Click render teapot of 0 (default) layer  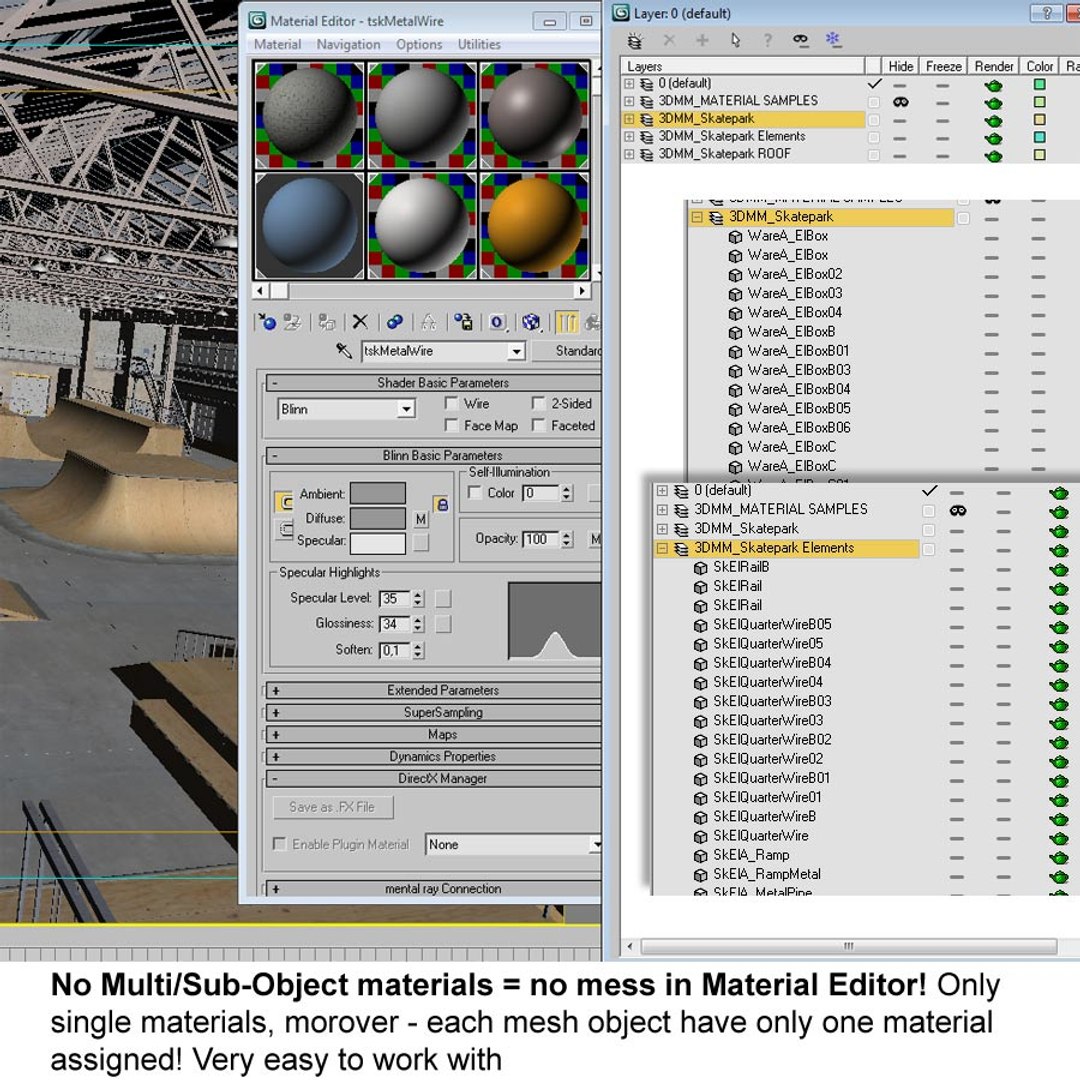[x=993, y=85]
